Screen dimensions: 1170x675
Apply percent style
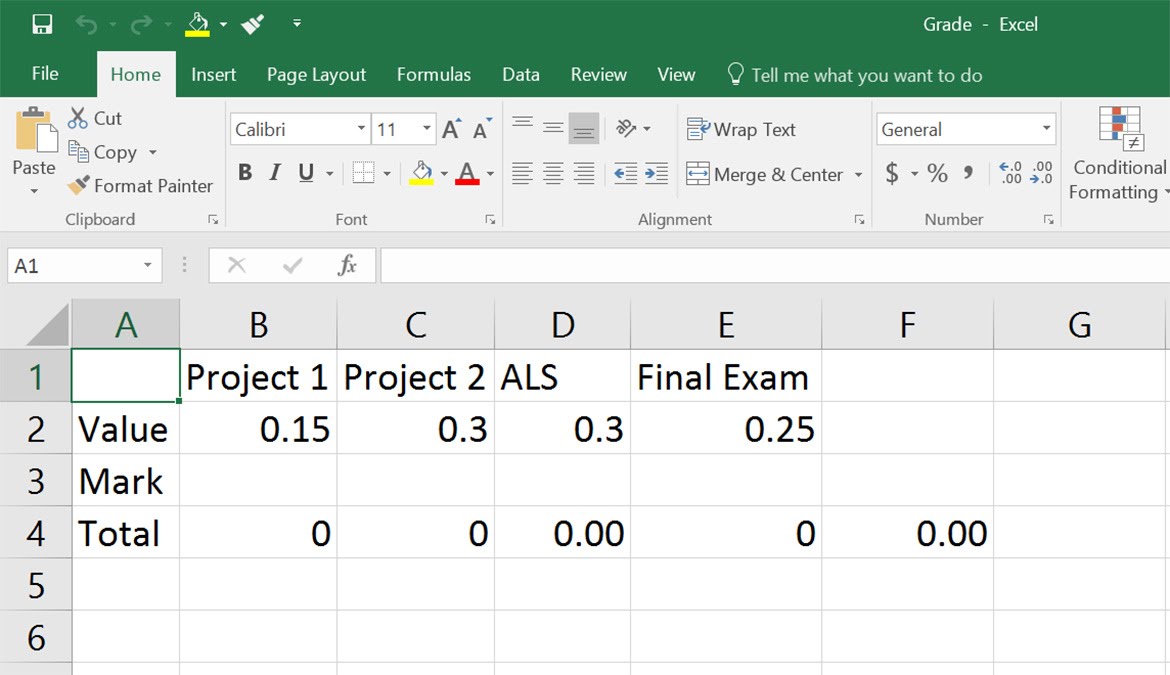937,174
